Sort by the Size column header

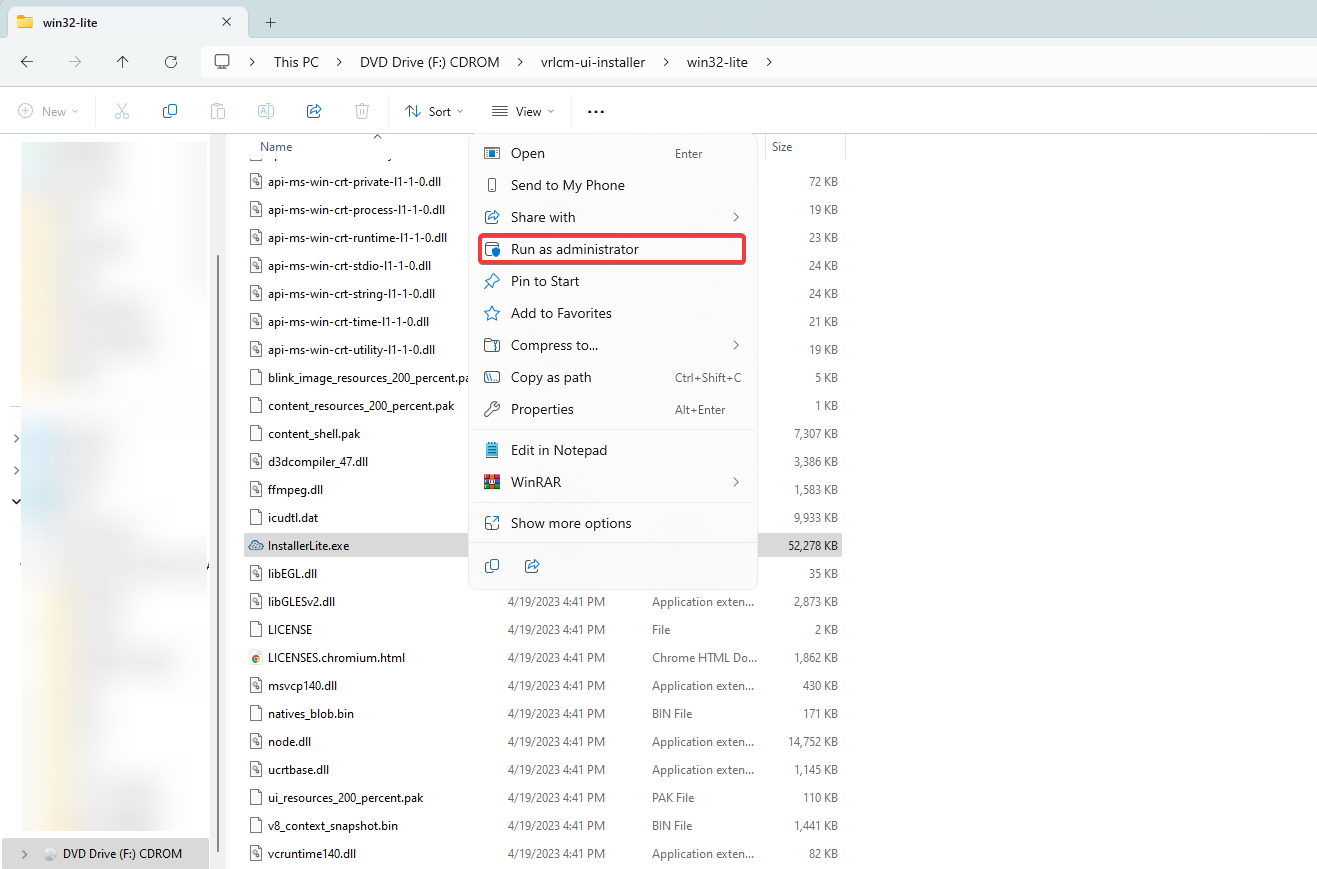[782, 147]
